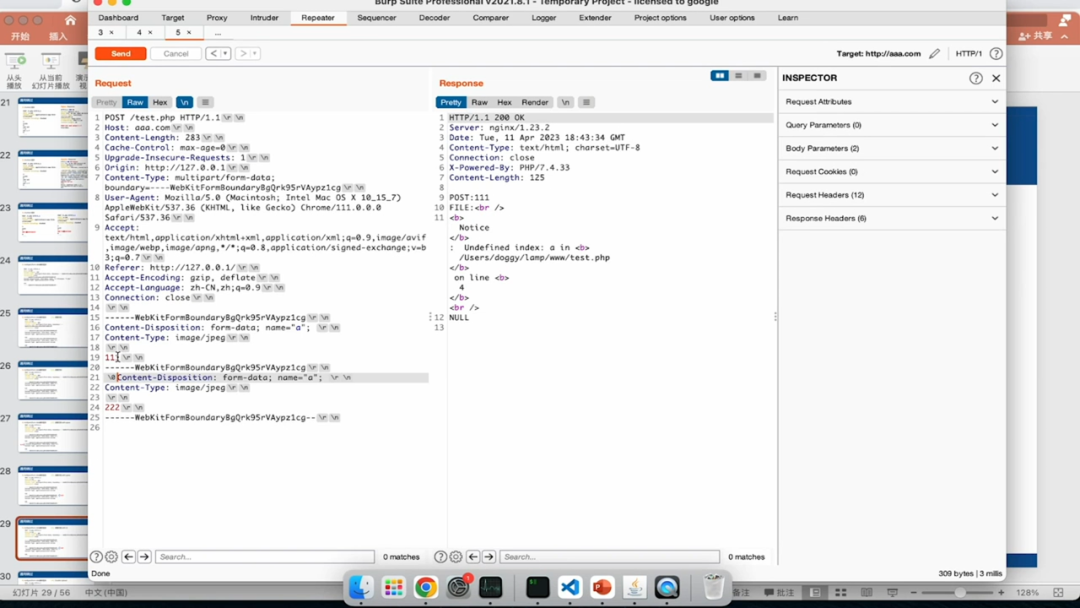Open the Comparer tab
The width and height of the screenshot is (1080, 608).
tap(490, 17)
